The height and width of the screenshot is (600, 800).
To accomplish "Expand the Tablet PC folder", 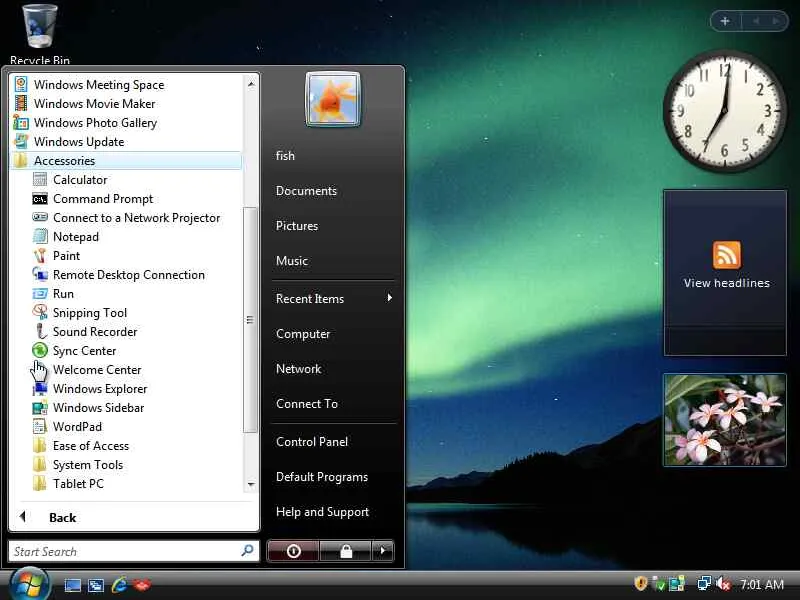I will click(68, 483).
